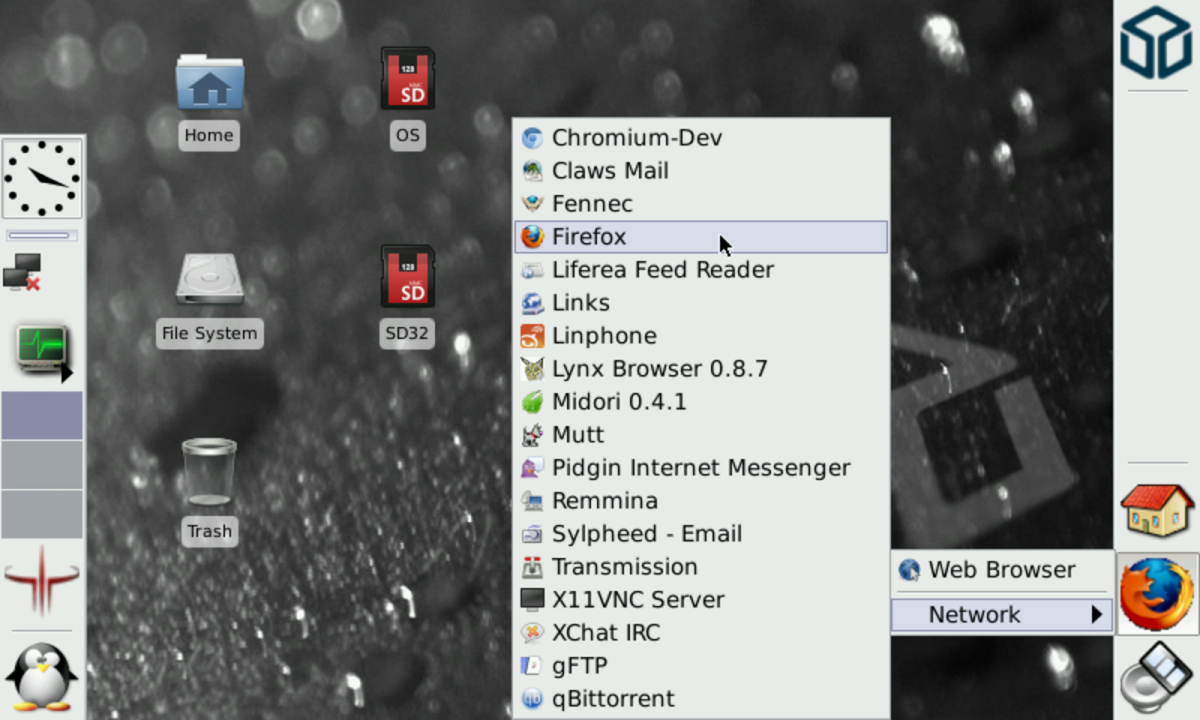Screen dimensions: 1200x720
Task: Click the house icon in right panel
Action: point(1157,510)
